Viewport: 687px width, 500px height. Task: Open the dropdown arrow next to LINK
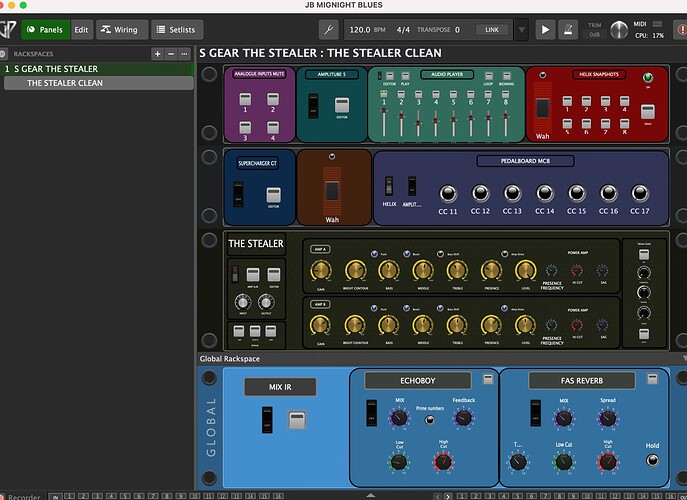coord(521,30)
